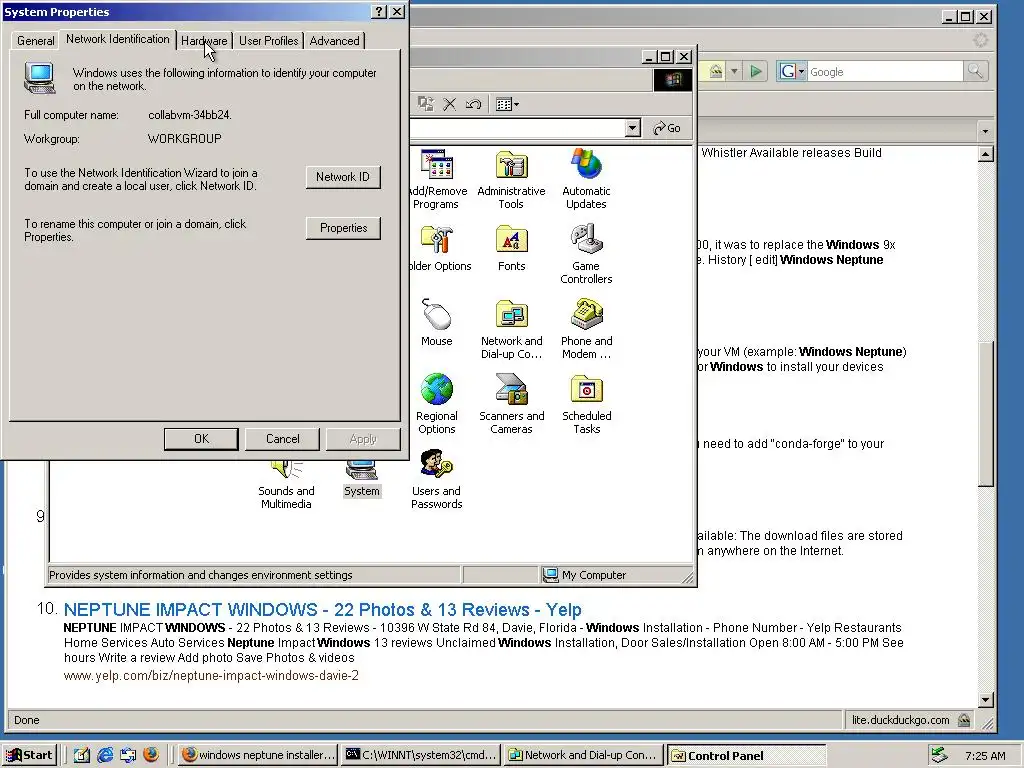The image size is (1024, 768).
Task: Open the Mouse control panel icon
Action: tap(436, 323)
